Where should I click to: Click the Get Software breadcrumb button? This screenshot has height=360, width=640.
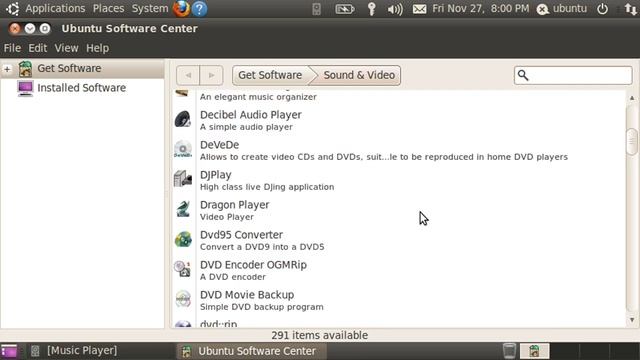pos(270,76)
